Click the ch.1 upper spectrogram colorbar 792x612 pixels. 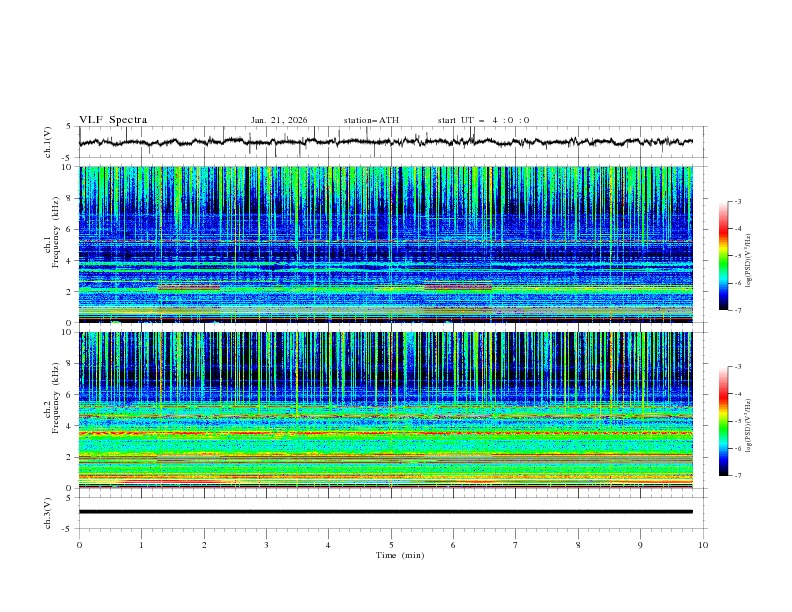723,256
